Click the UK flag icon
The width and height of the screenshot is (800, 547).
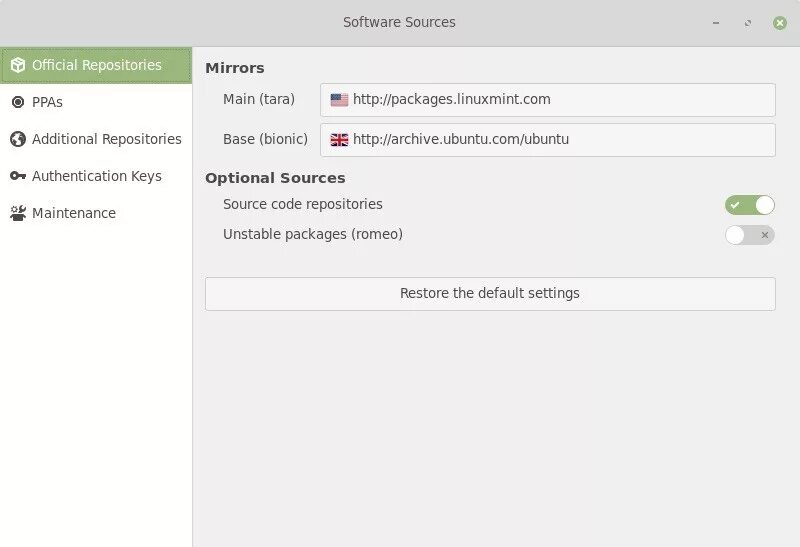click(340, 140)
